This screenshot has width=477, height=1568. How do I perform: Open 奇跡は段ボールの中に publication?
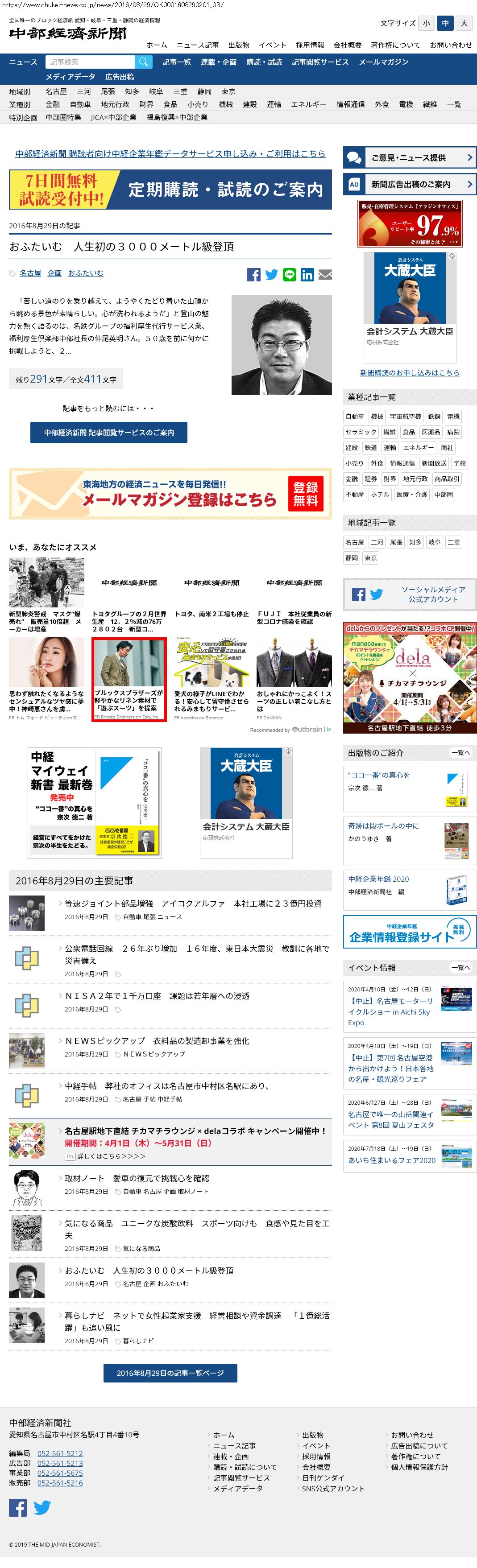(x=383, y=825)
